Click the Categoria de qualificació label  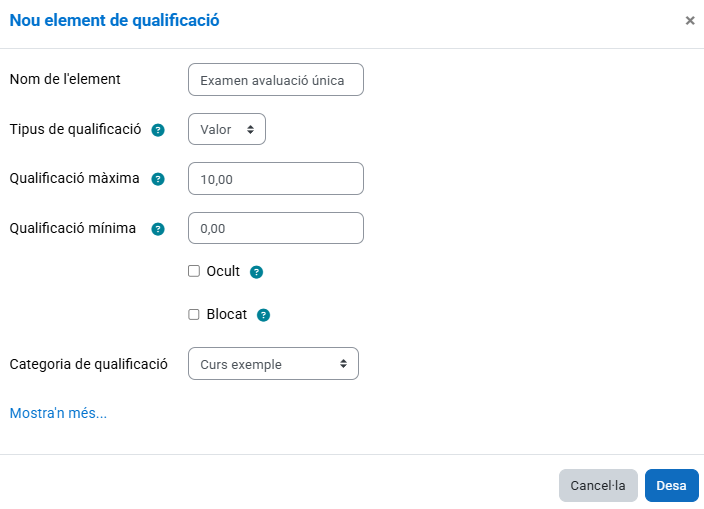88,364
